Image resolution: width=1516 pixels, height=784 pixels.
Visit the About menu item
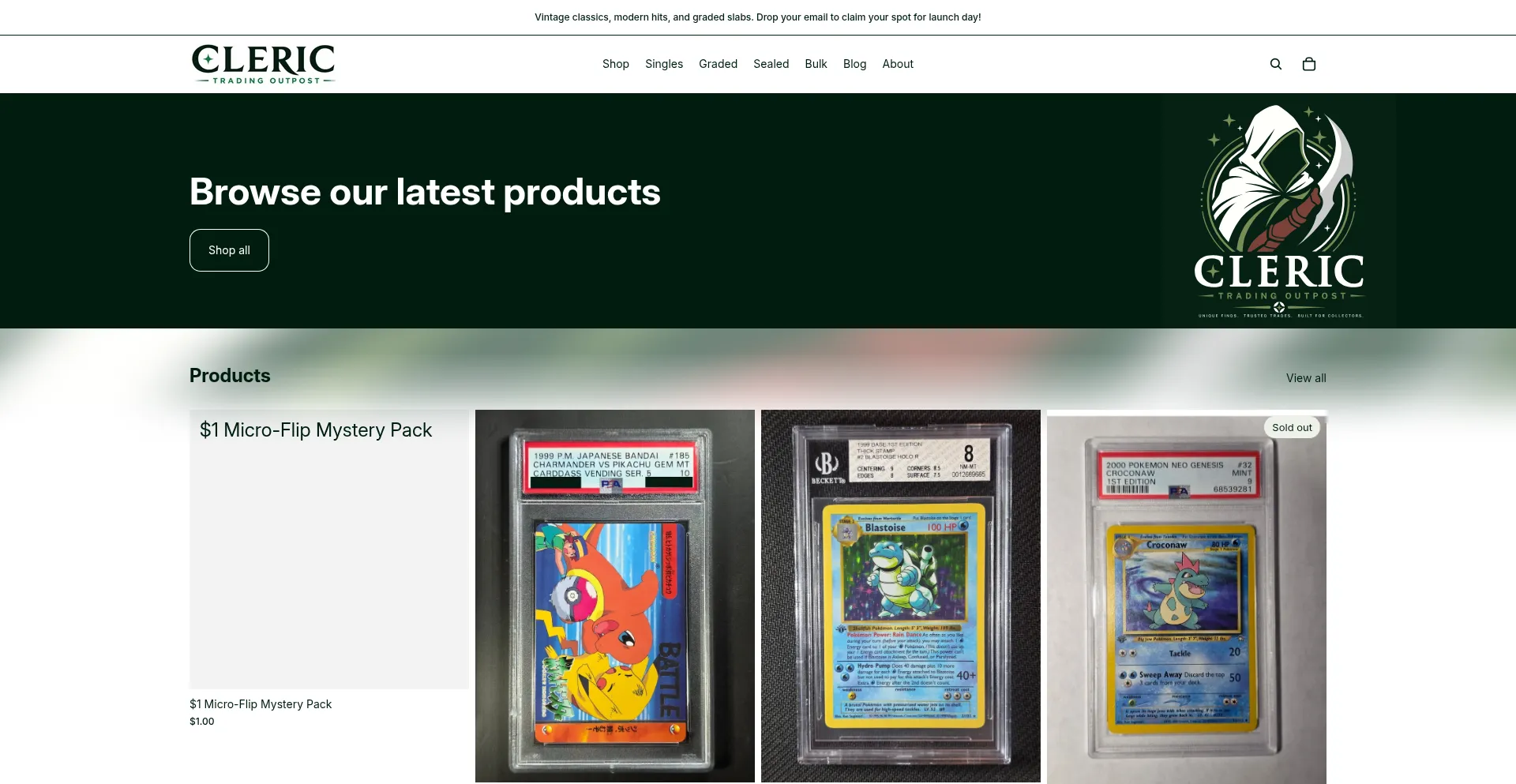[898, 64]
